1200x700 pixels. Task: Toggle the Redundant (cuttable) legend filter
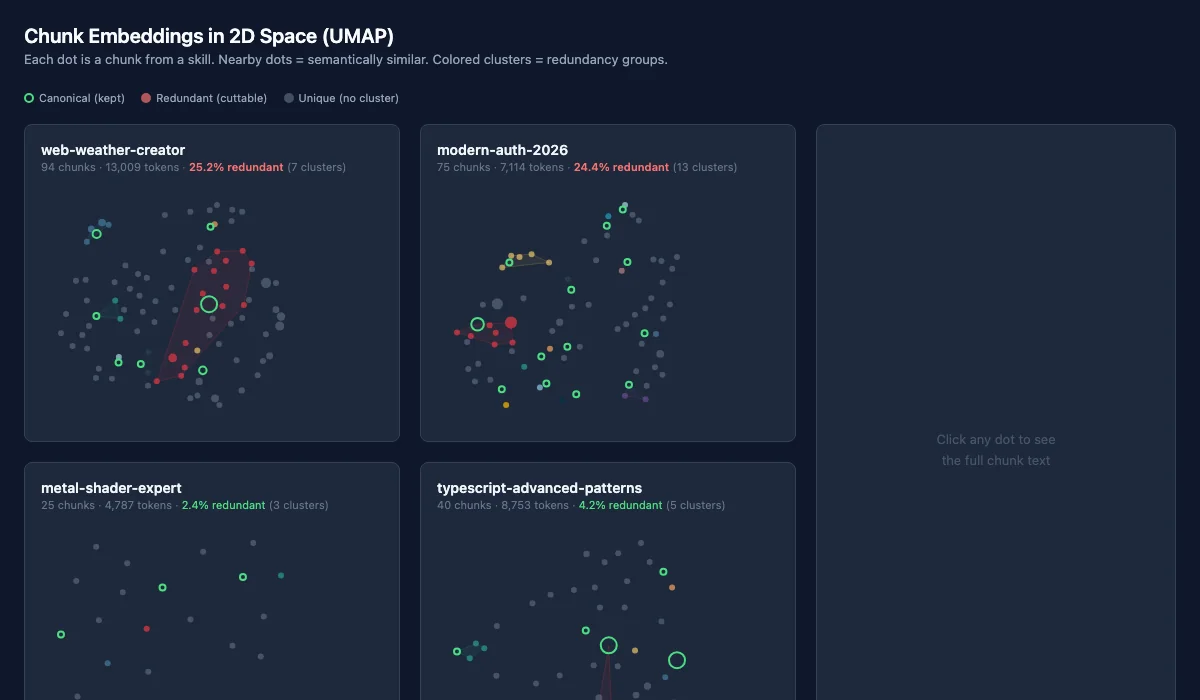[x=203, y=98]
